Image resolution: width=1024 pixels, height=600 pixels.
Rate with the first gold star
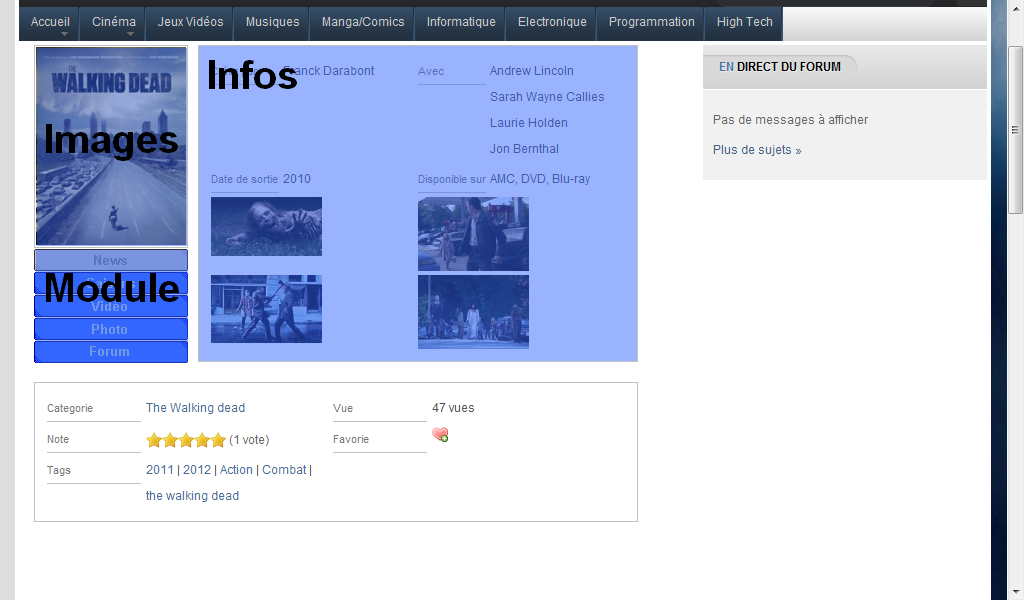click(154, 440)
